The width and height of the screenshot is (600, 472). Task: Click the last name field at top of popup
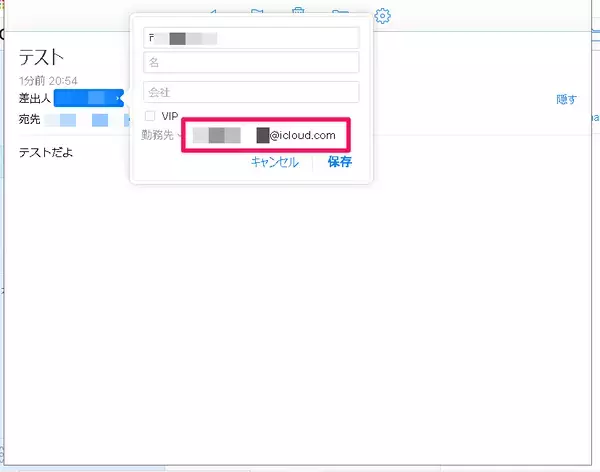(x=251, y=38)
